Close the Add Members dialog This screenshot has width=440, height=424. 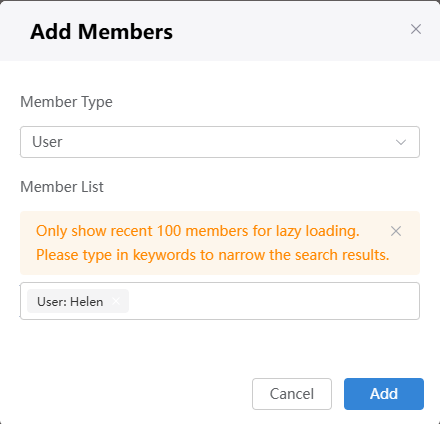click(x=416, y=29)
